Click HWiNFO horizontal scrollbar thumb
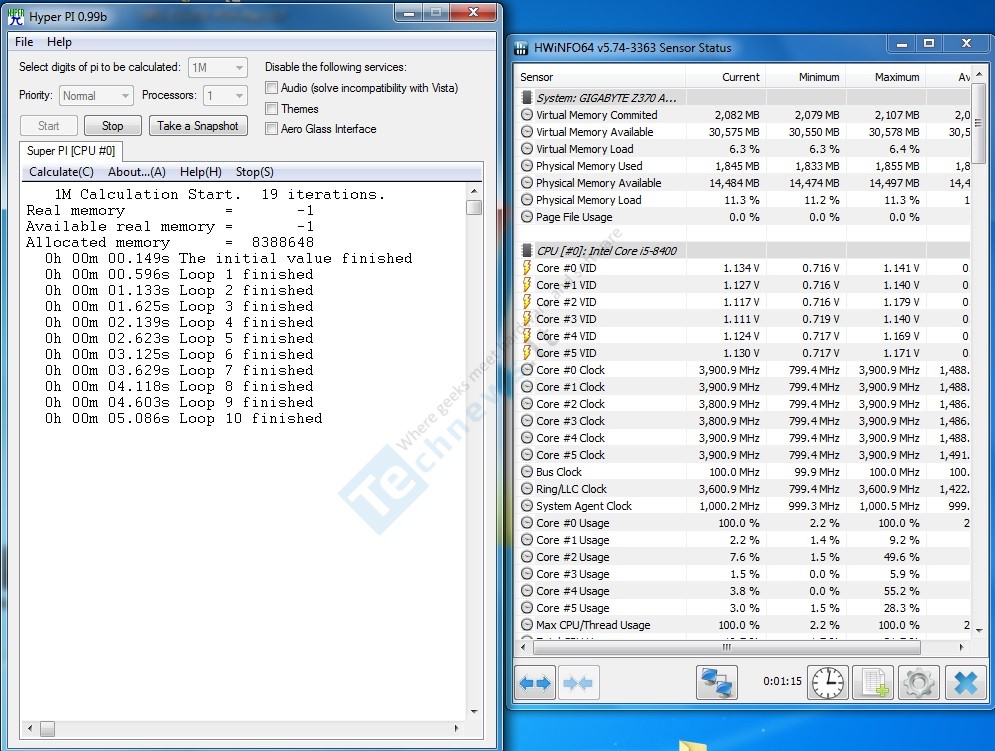 (727, 648)
